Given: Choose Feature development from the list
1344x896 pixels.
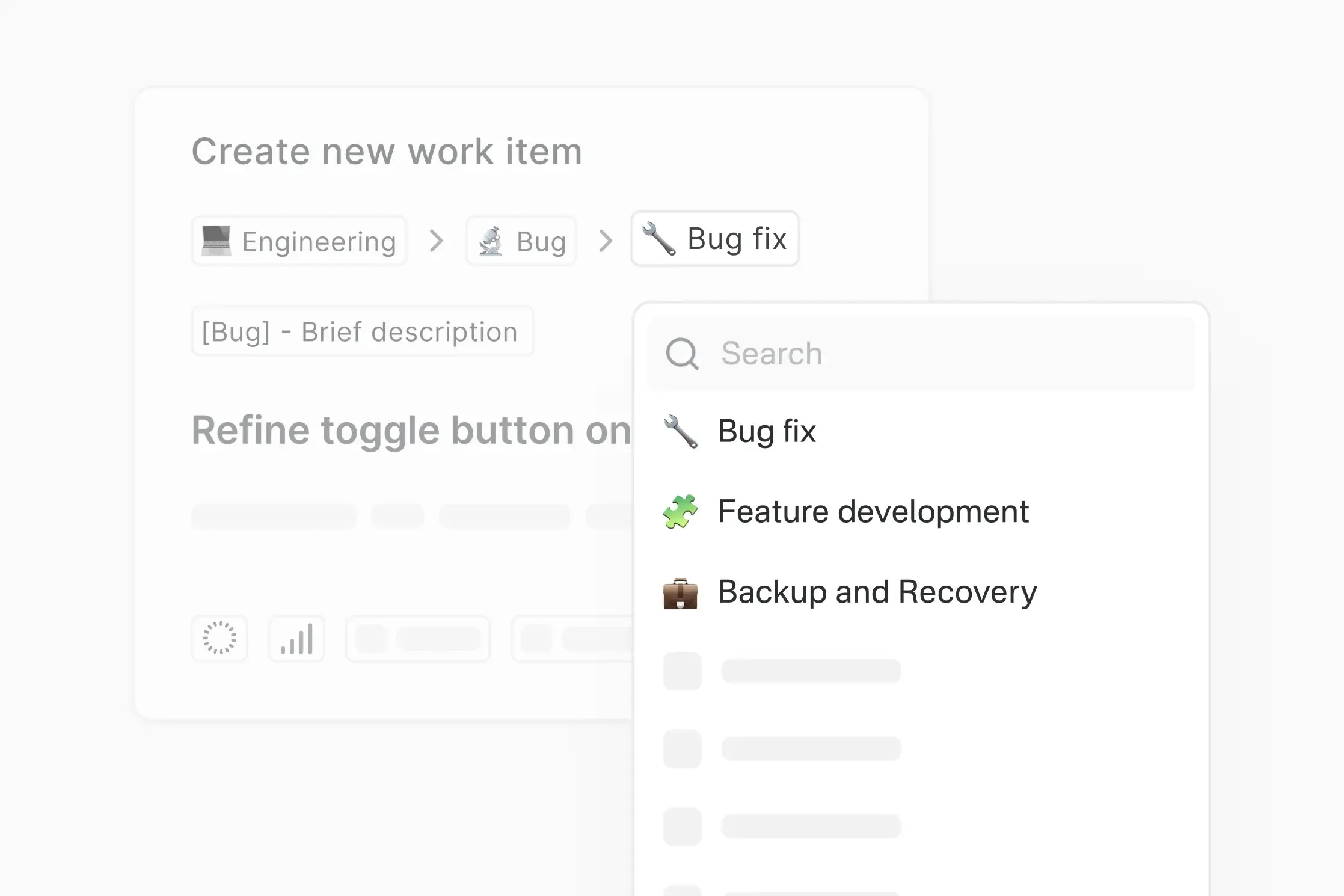Looking at the screenshot, I should (x=873, y=512).
